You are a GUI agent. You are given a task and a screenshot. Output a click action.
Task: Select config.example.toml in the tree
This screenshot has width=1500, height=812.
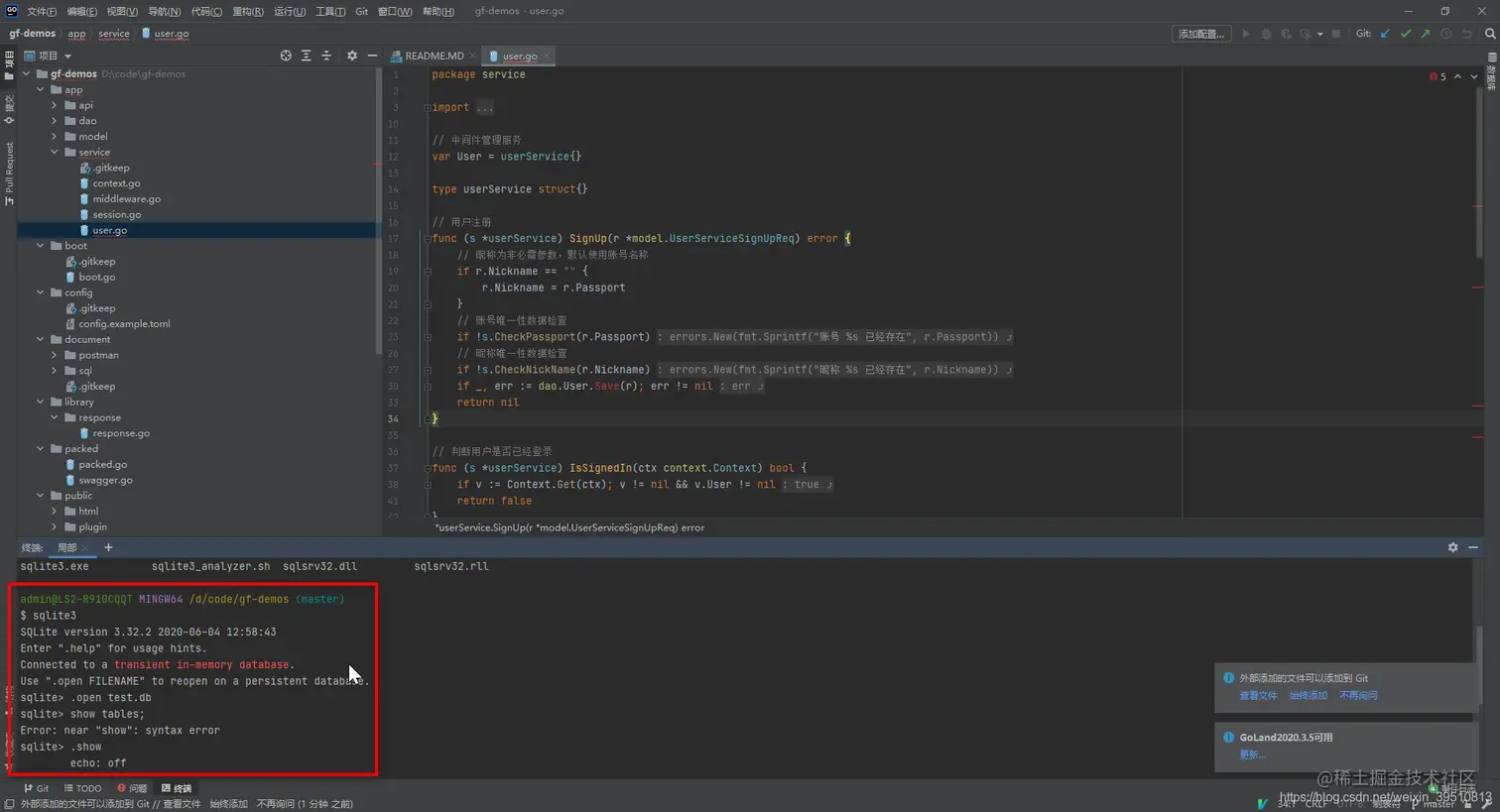[x=124, y=324]
